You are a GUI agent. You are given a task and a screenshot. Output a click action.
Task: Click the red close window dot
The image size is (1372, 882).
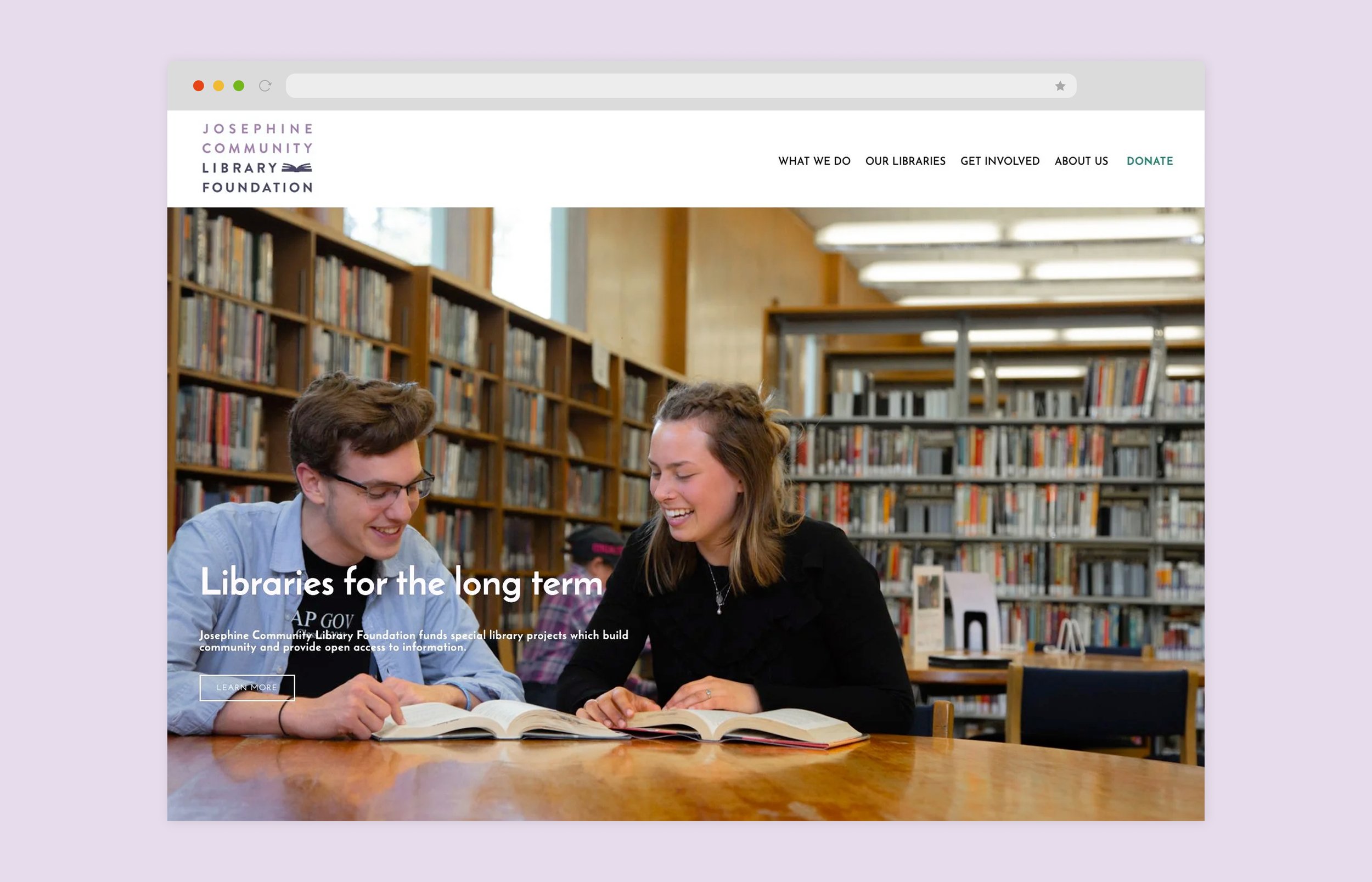tap(199, 86)
